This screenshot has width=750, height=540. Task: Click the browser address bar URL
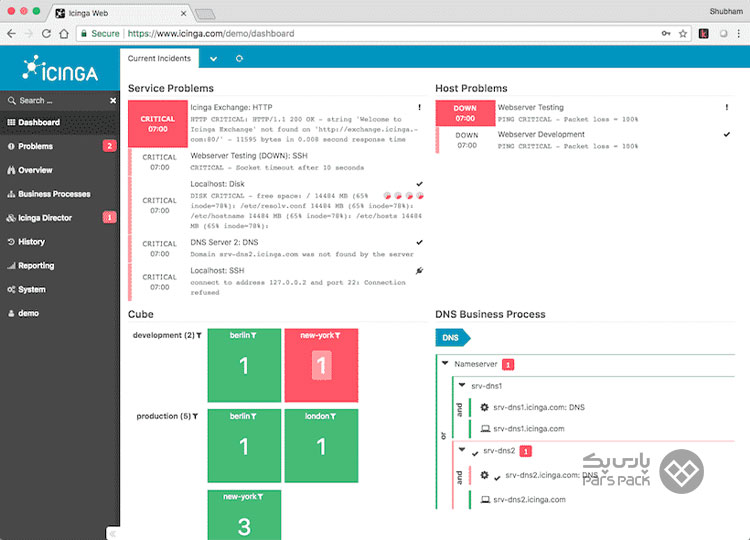tap(211, 33)
